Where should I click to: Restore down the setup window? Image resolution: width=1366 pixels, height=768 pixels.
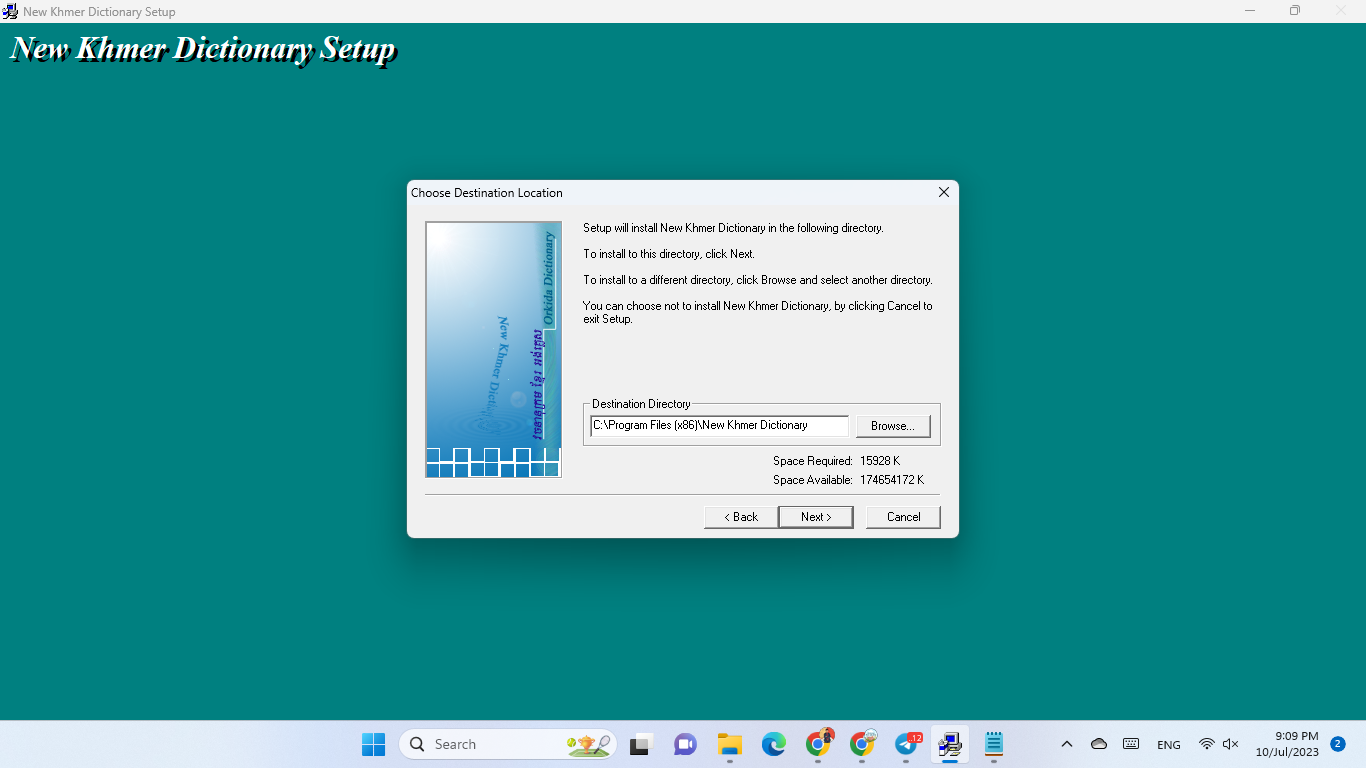[x=1295, y=11]
